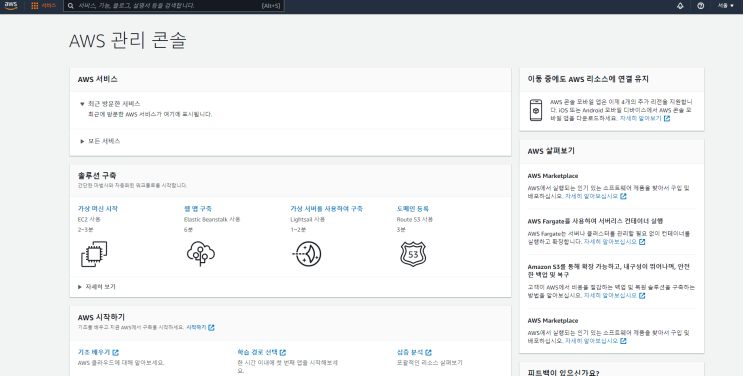The image size is (743, 376).
Task: Click the AWS logo in top bar
Action: point(10,6)
